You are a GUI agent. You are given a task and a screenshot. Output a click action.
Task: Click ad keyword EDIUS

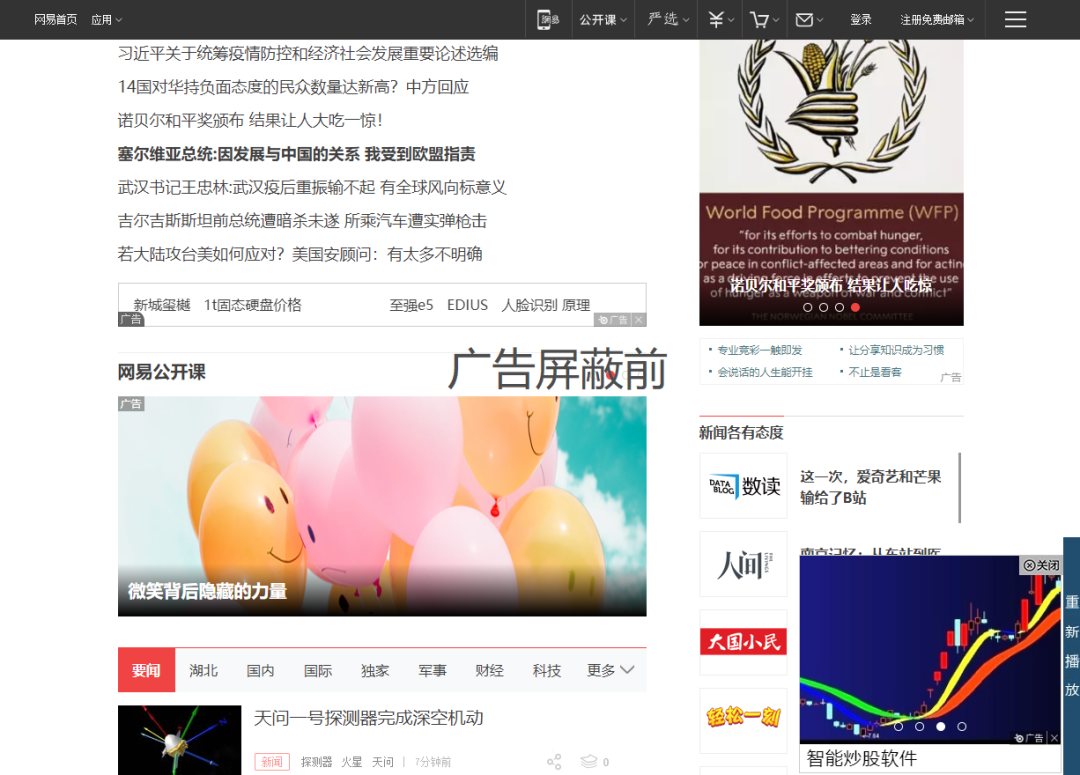(467, 305)
